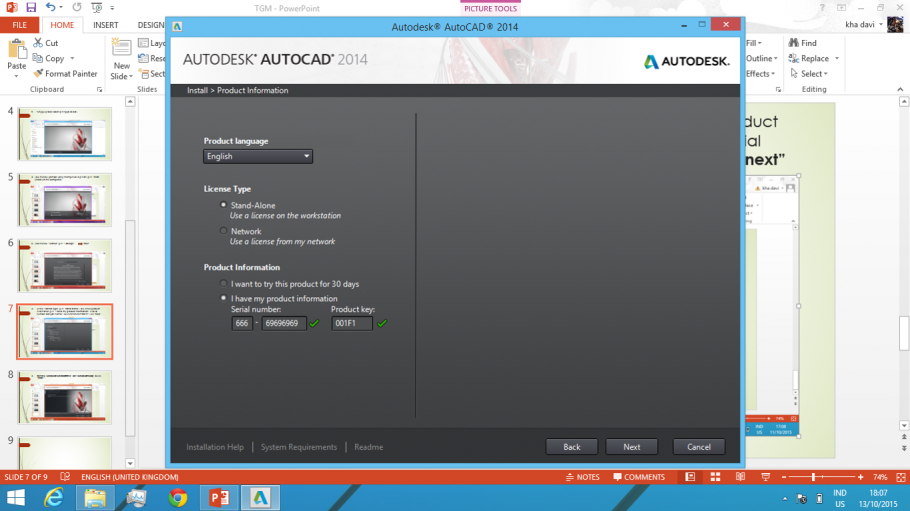Click spell check icon in status bar
The image size is (910, 511).
pos(65,477)
